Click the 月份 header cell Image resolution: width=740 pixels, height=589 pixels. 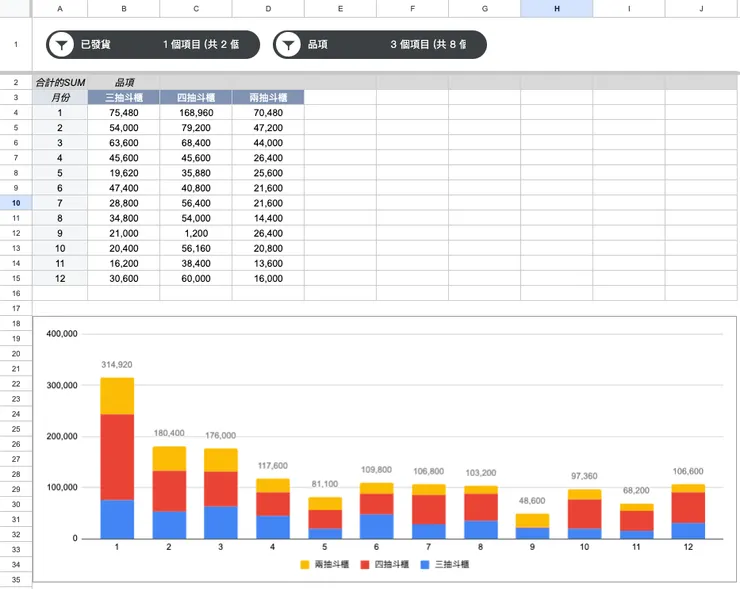(x=60, y=98)
